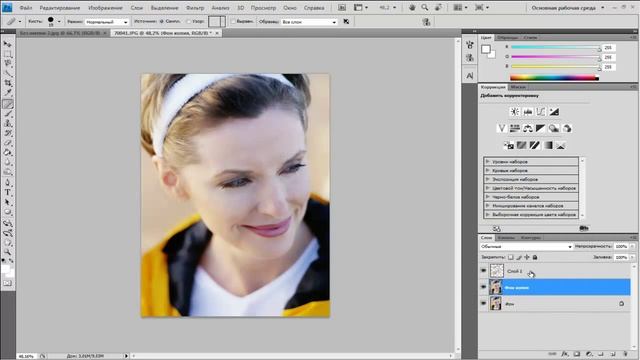Viewport: 640px width, 360px height.
Task: Click the foreground swatch in Color panel
Action: click(486, 49)
